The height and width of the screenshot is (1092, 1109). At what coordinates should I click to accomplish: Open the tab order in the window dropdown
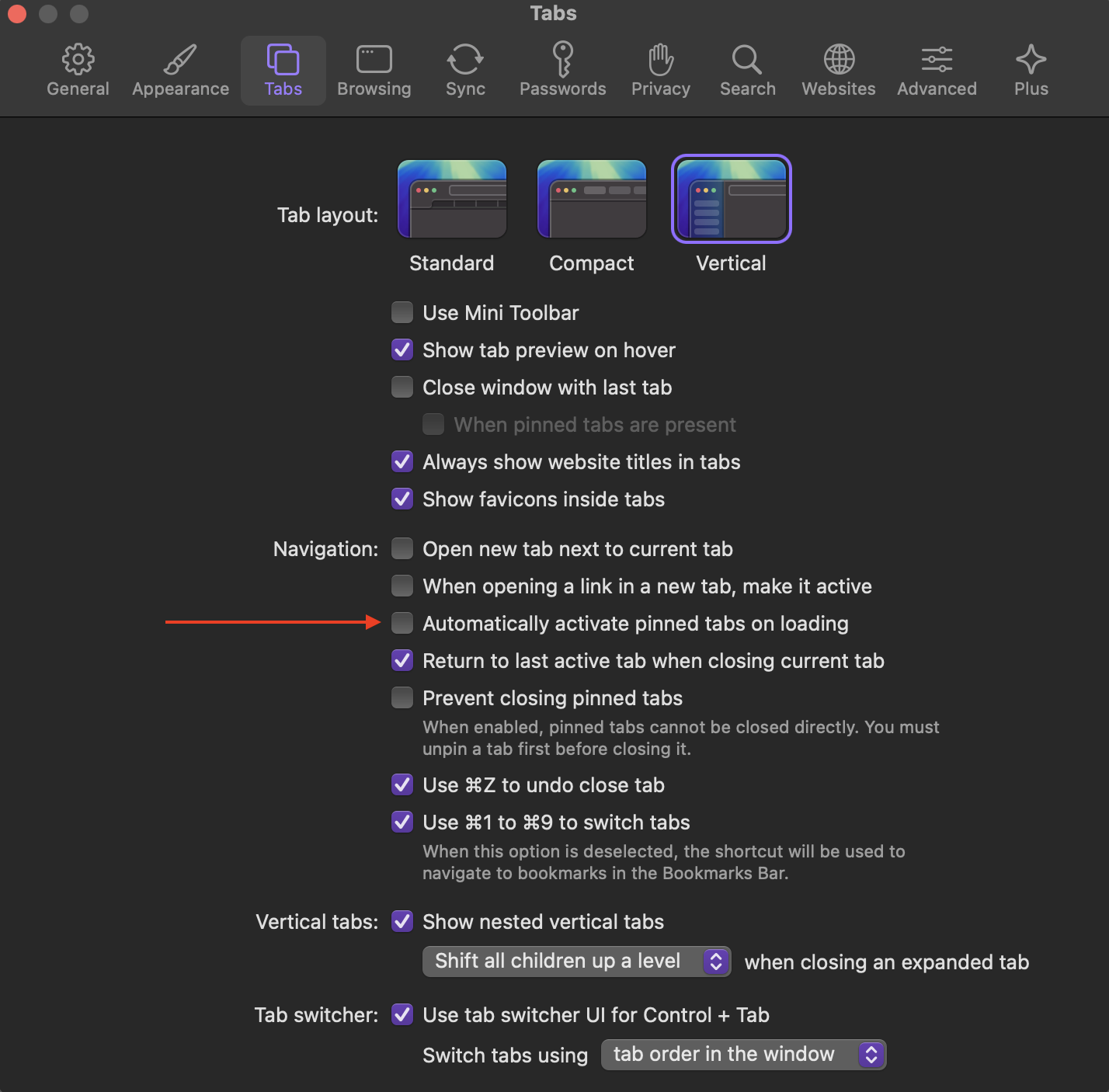[743, 1055]
